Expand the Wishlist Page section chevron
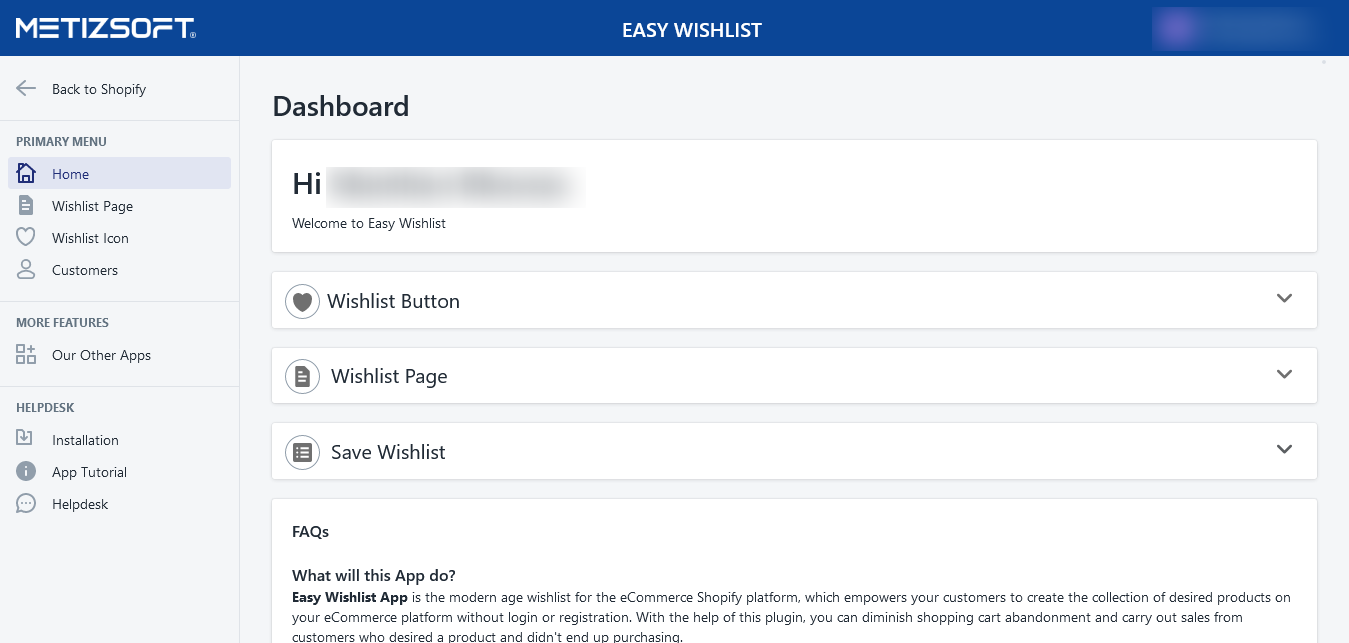This screenshot has height=643, width=1349. tap(1285, 374)
